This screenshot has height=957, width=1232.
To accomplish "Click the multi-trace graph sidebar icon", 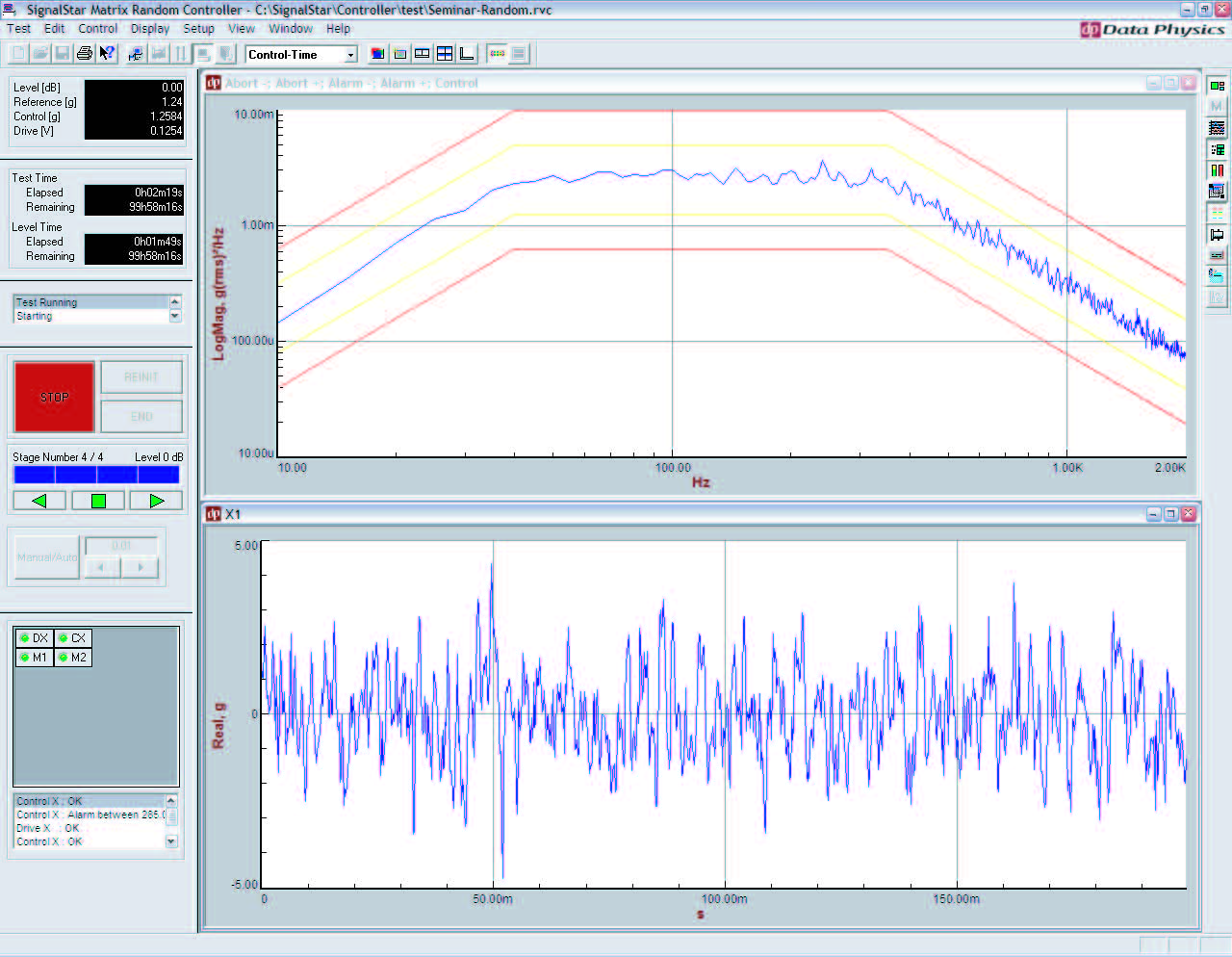I will pyautogui.click(x=1217, y=128).
